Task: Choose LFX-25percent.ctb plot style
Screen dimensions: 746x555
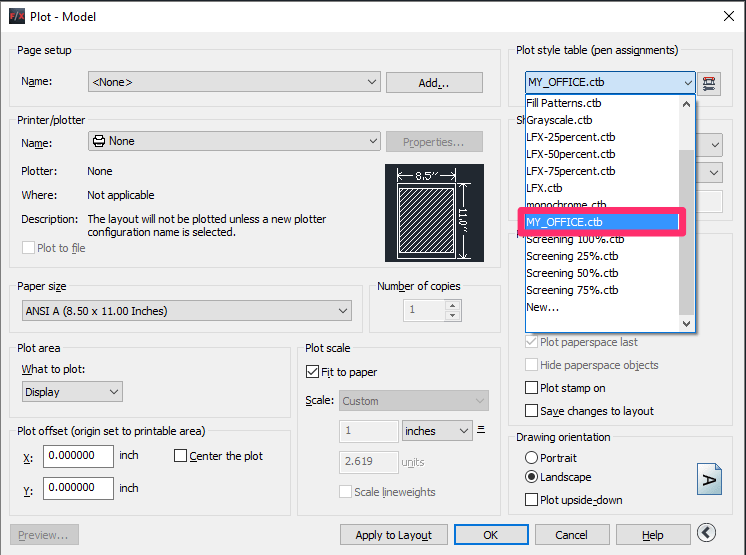Action: (x=602, y=137)
